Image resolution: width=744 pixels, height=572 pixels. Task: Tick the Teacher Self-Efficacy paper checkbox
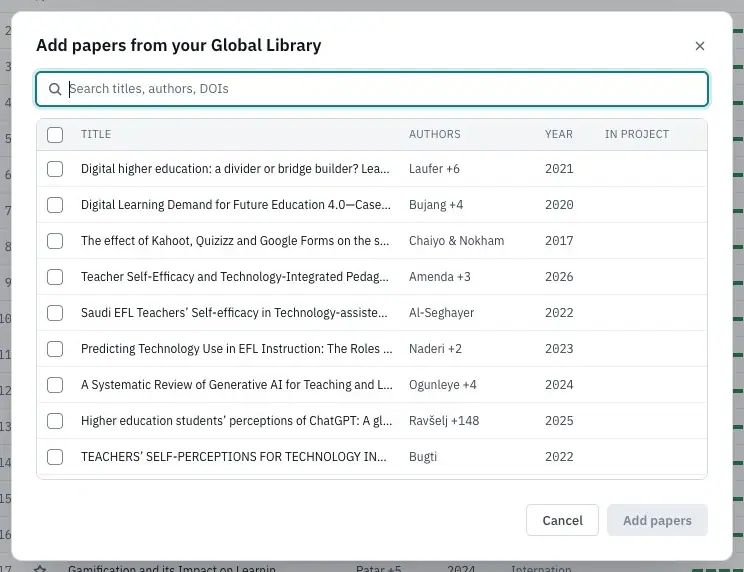tap(55, 277)
